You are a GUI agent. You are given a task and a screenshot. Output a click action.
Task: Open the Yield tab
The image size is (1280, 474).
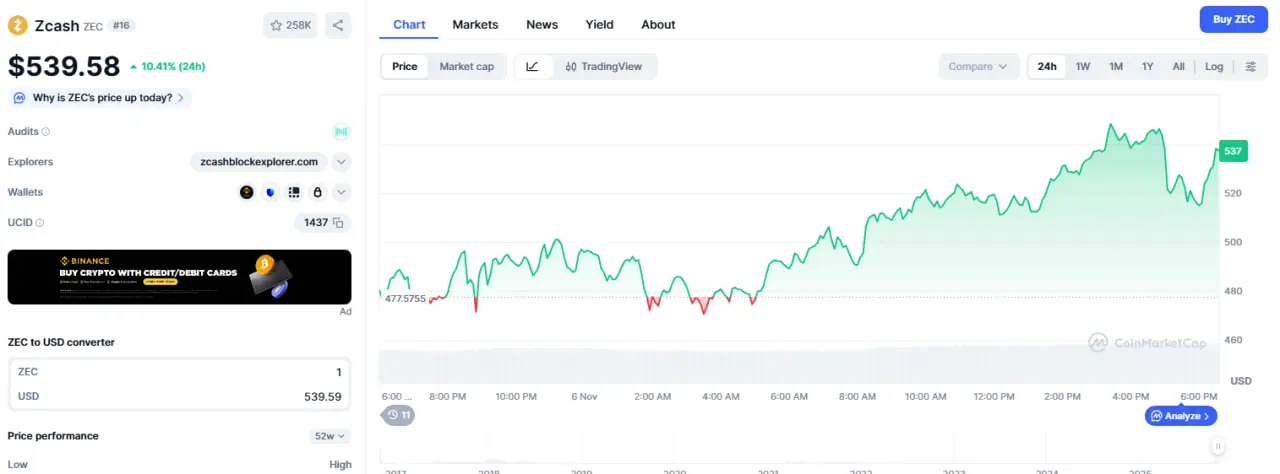[599, 24]
